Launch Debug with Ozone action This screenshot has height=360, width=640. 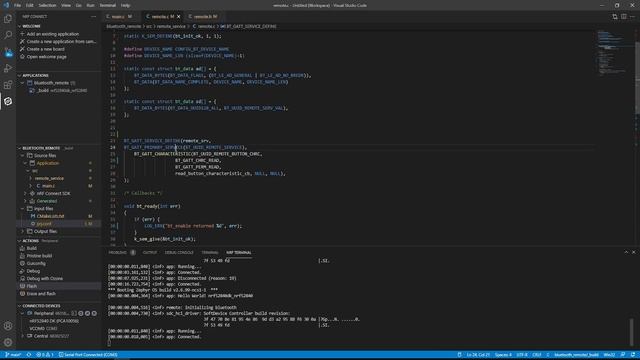(x=44, y=278)
